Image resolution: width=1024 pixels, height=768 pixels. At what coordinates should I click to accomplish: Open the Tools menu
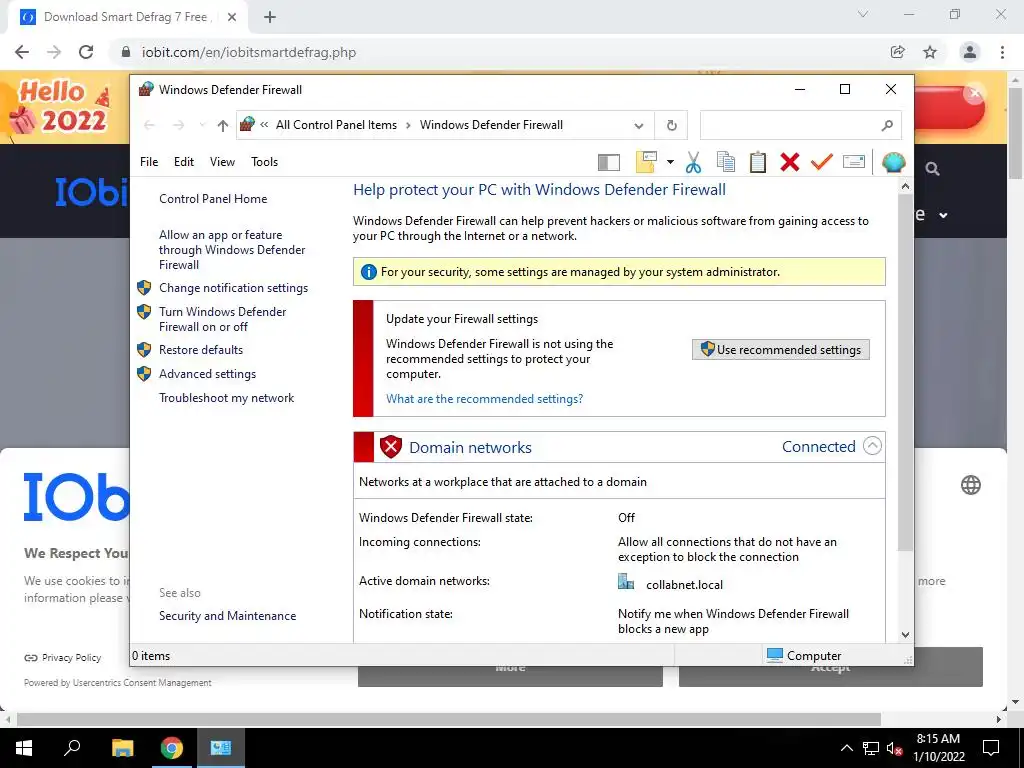pos(264,162)
